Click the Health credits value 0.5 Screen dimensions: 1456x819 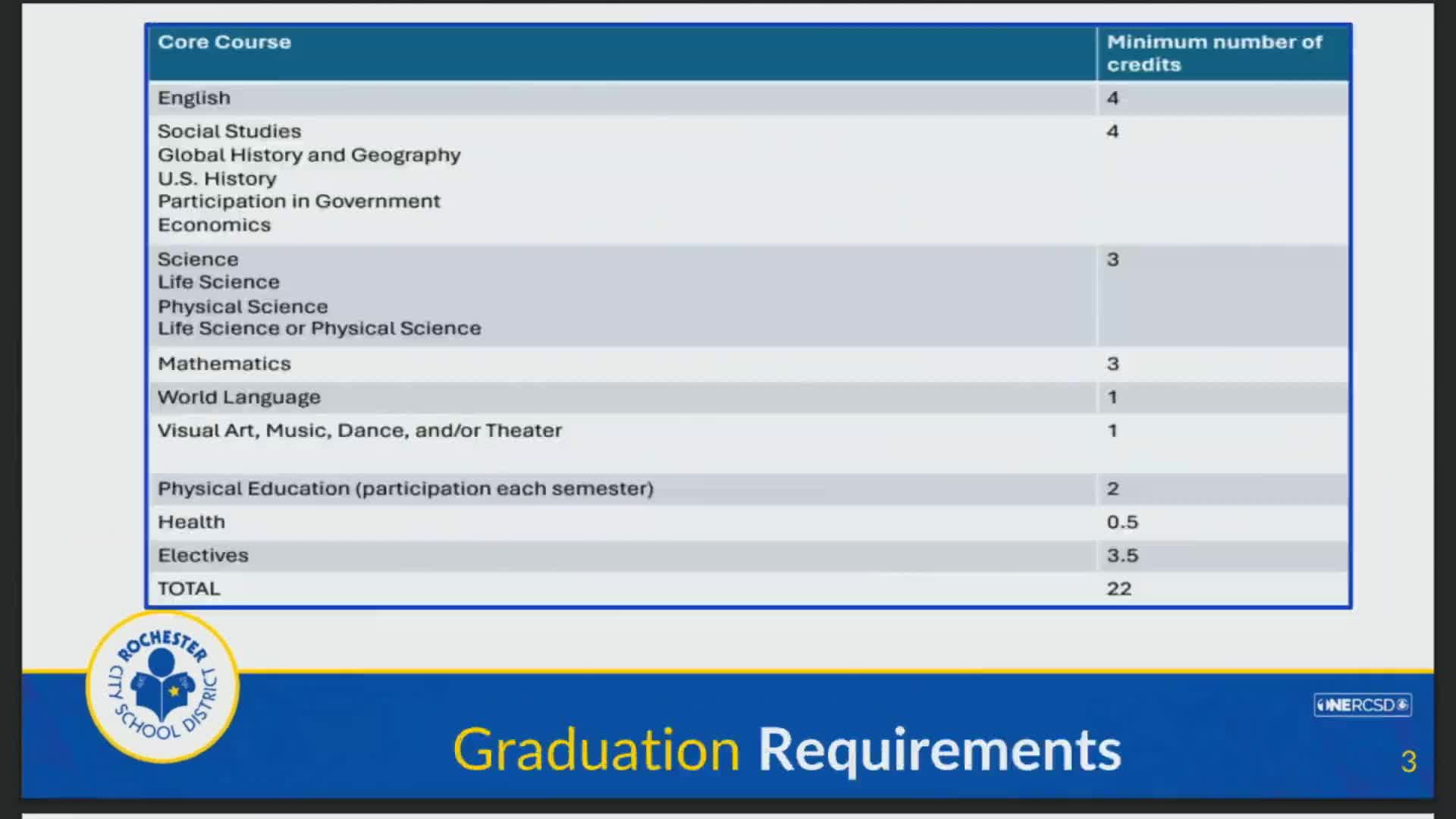coord(1122,522)
